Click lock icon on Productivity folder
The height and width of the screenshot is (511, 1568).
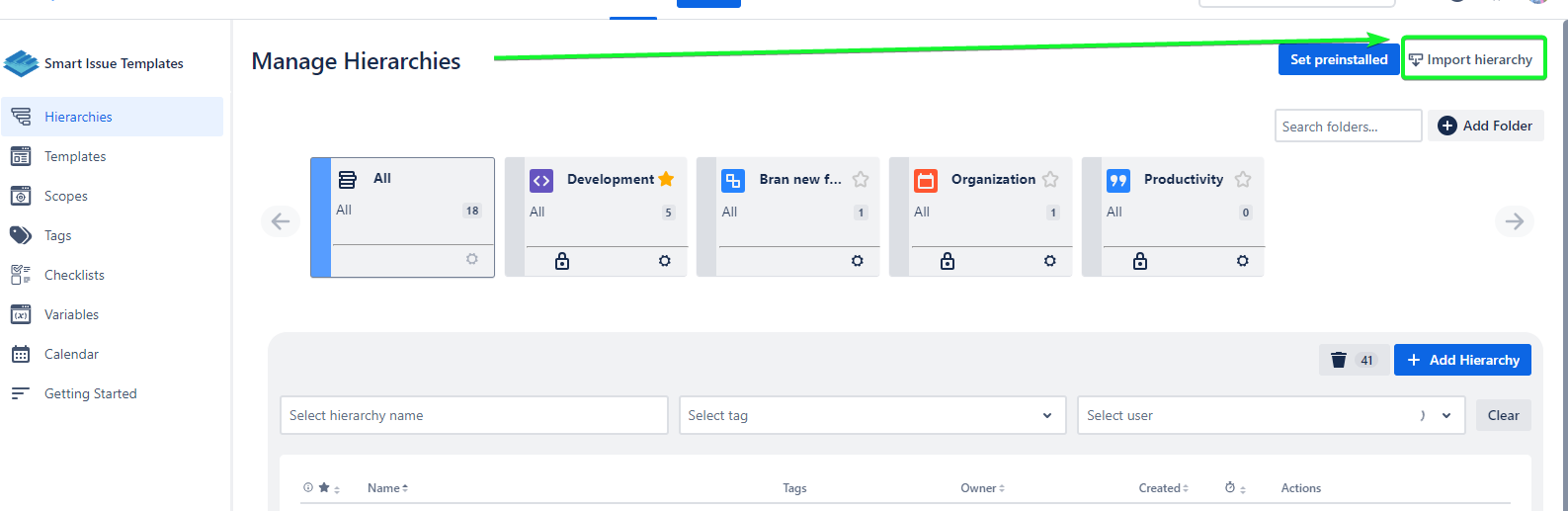[x=1140, y=261]
